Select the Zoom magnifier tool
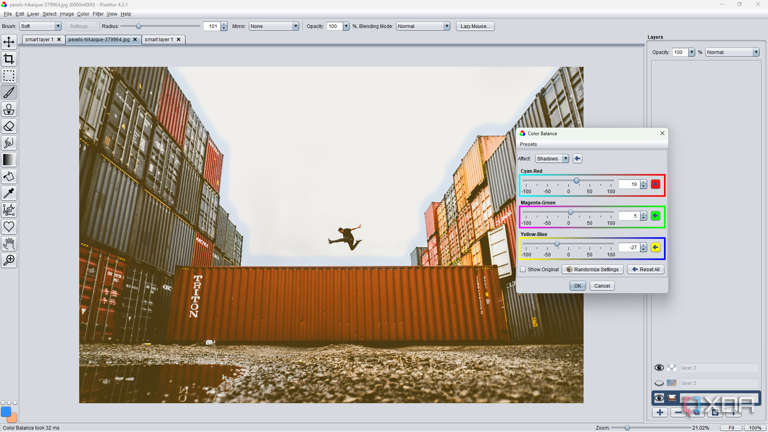This screenshot has width=768, height=432. pos(9,261)
